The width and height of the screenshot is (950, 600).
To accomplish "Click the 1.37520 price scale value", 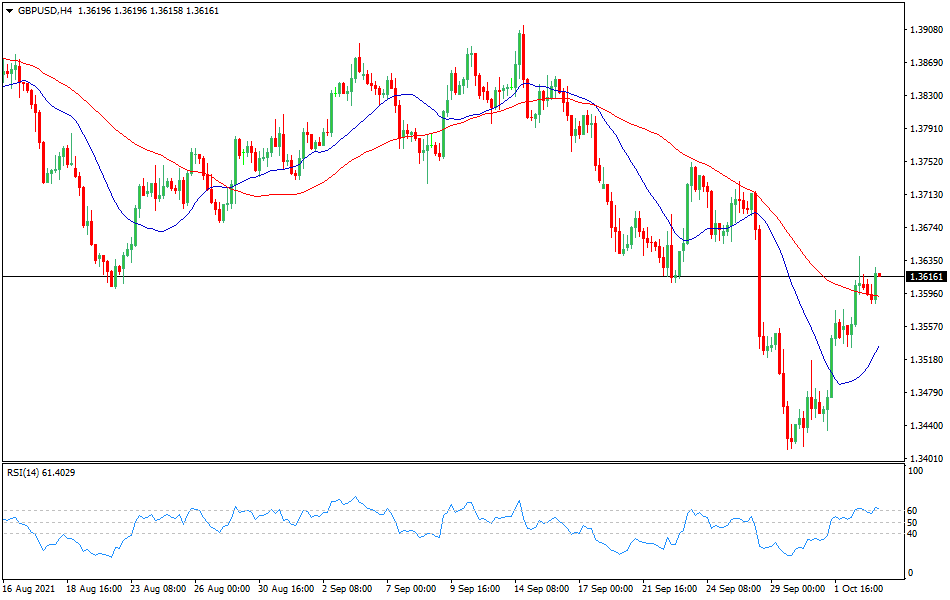I will coord(926,162).
